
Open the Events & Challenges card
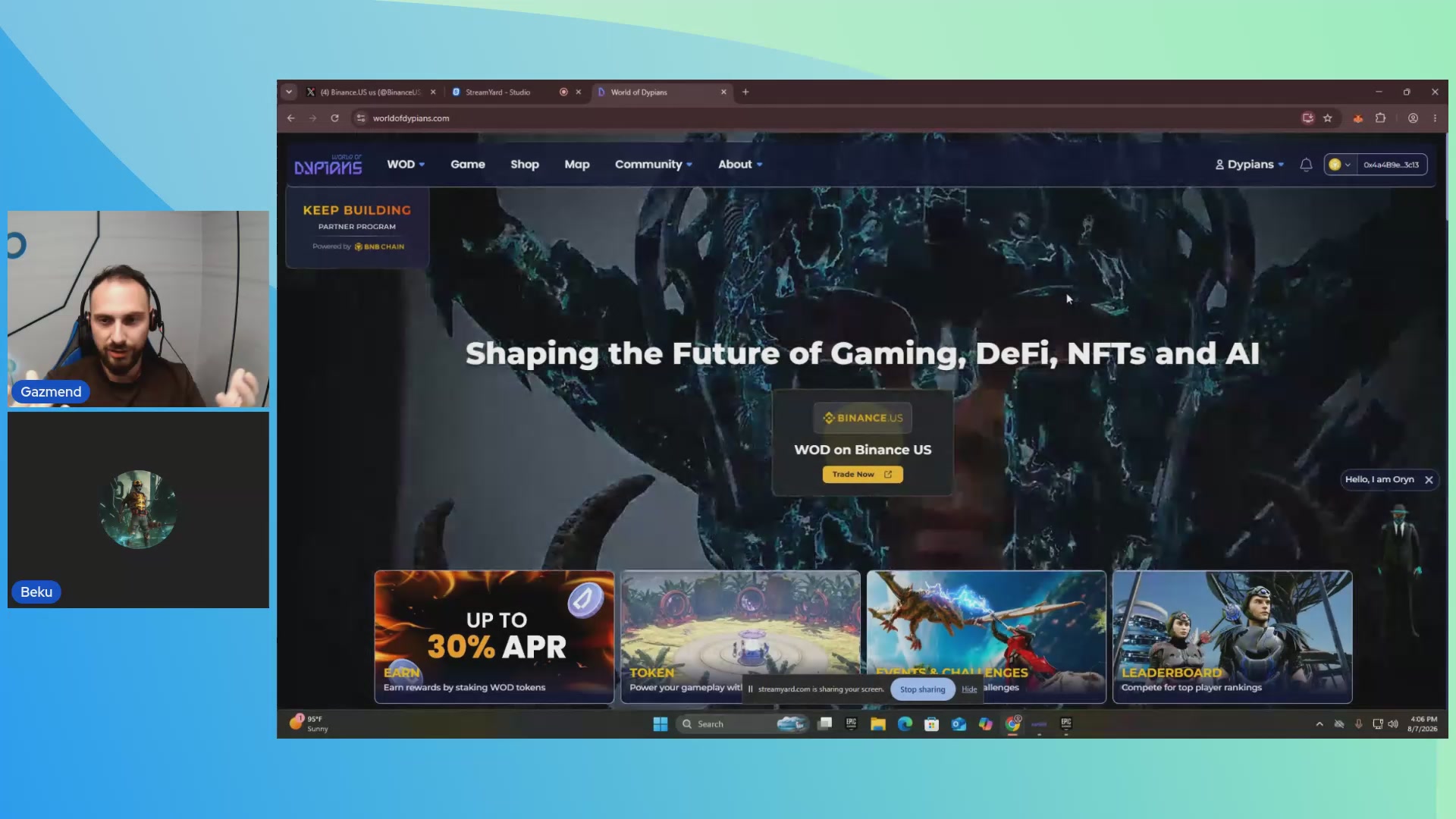987,637
